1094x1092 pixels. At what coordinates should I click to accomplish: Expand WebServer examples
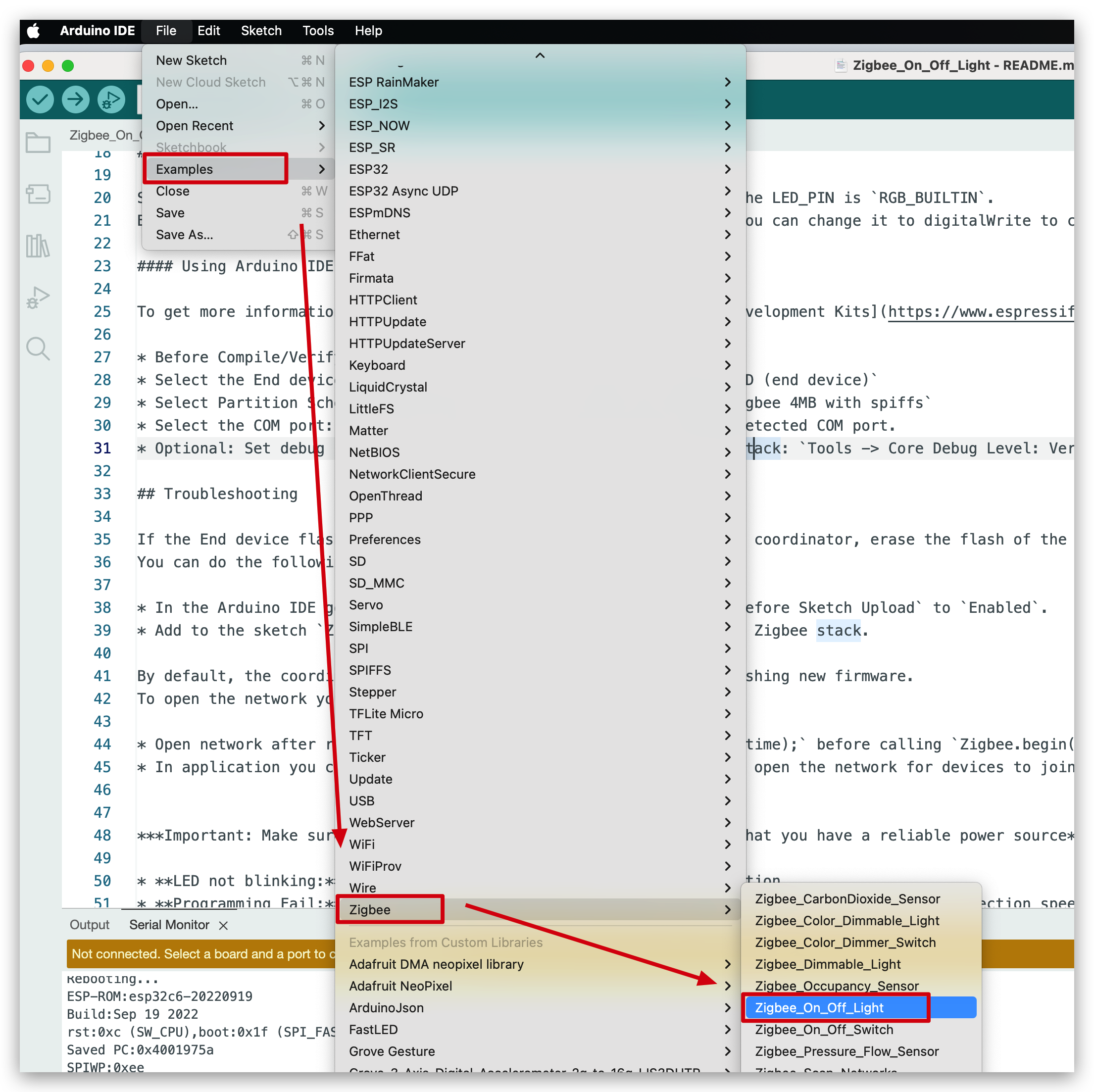(540, 823)
